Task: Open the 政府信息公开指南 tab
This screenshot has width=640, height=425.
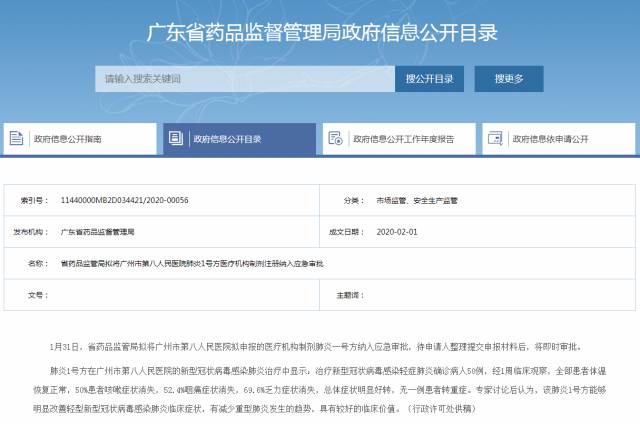Action: (80, 138)
